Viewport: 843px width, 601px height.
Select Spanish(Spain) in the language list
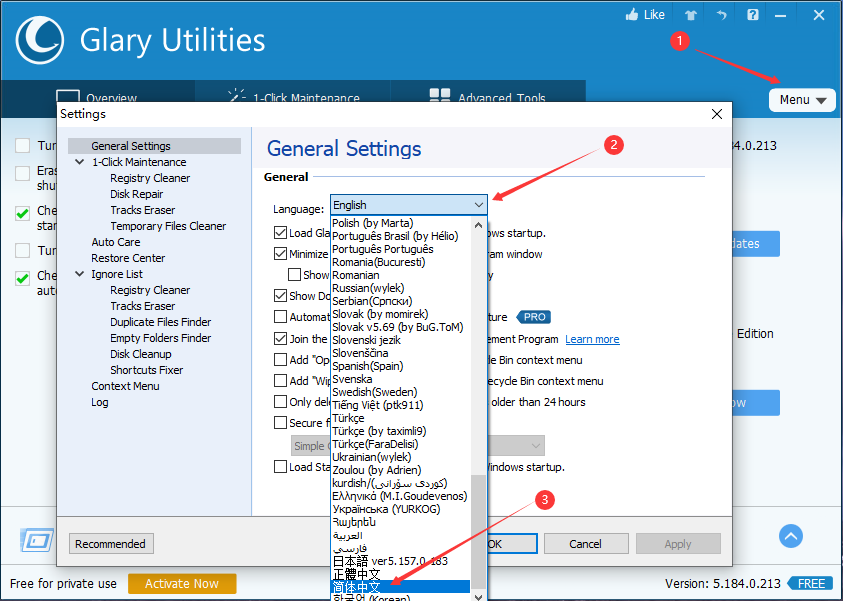401,366
